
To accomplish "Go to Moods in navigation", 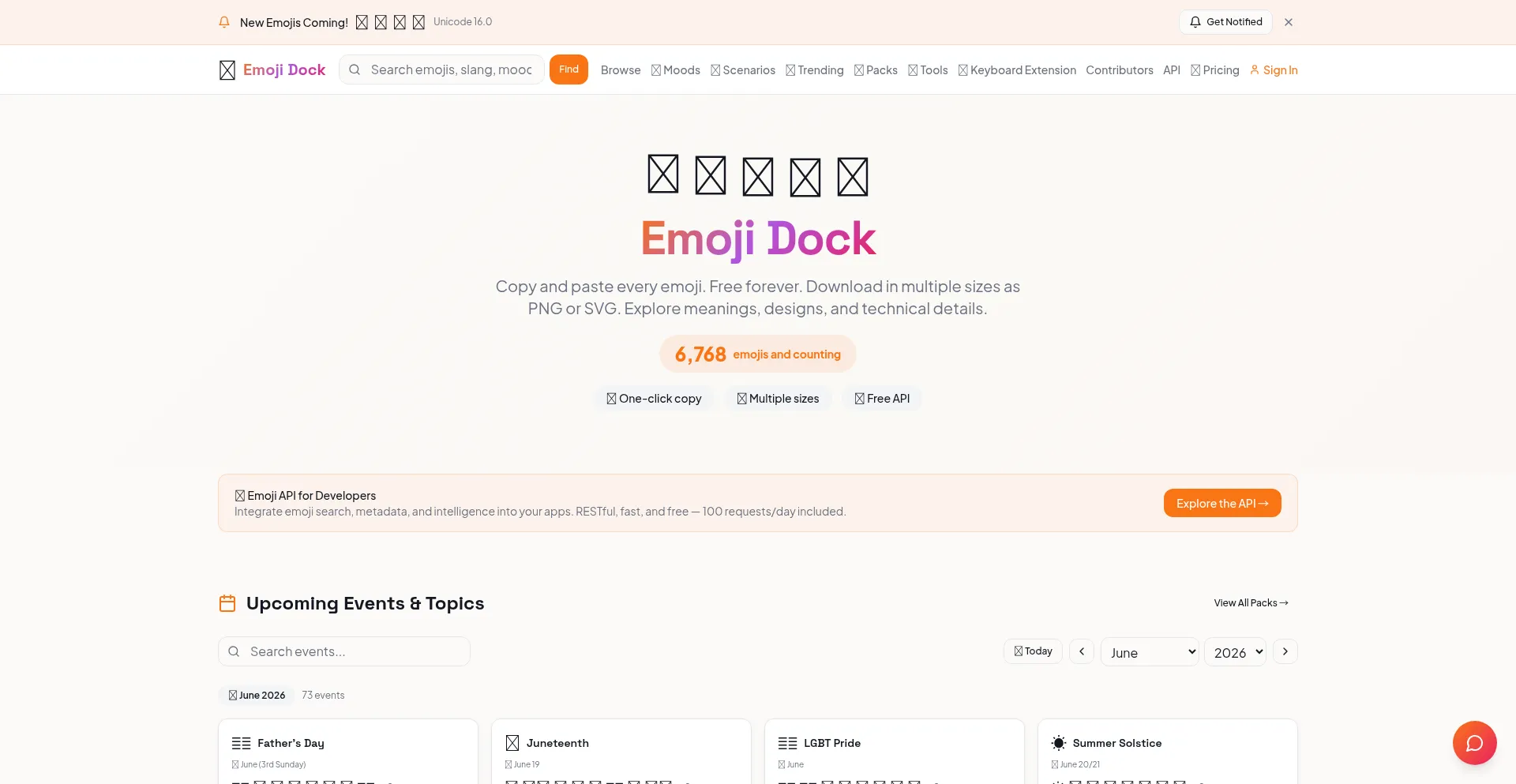I will click(676, 70).
